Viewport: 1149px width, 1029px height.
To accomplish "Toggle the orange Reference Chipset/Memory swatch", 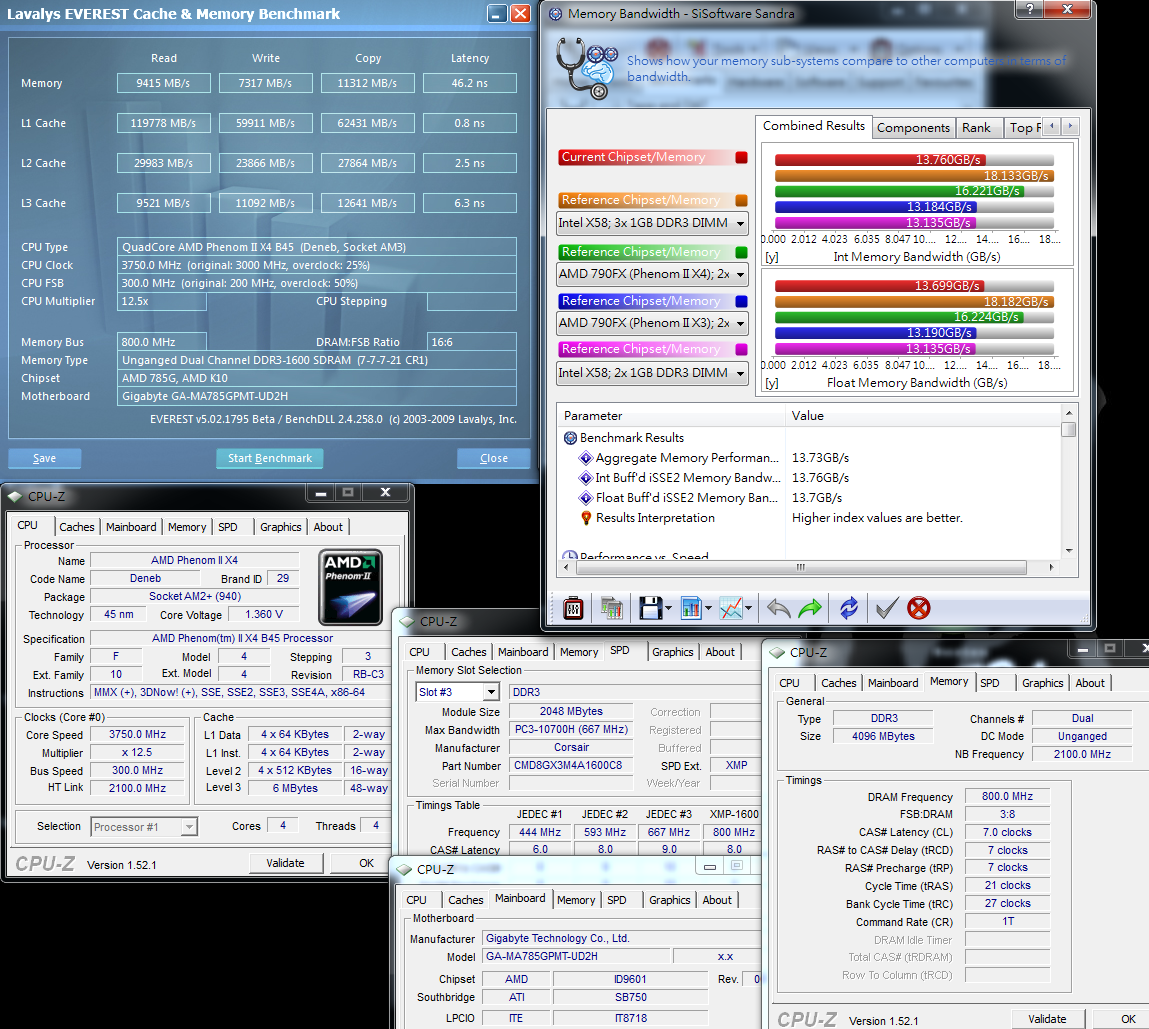I will (741, 200).
